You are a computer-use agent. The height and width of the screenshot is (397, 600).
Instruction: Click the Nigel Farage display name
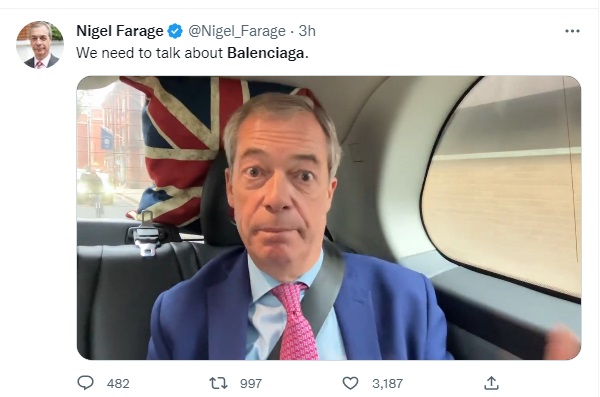tap(120, 31)
